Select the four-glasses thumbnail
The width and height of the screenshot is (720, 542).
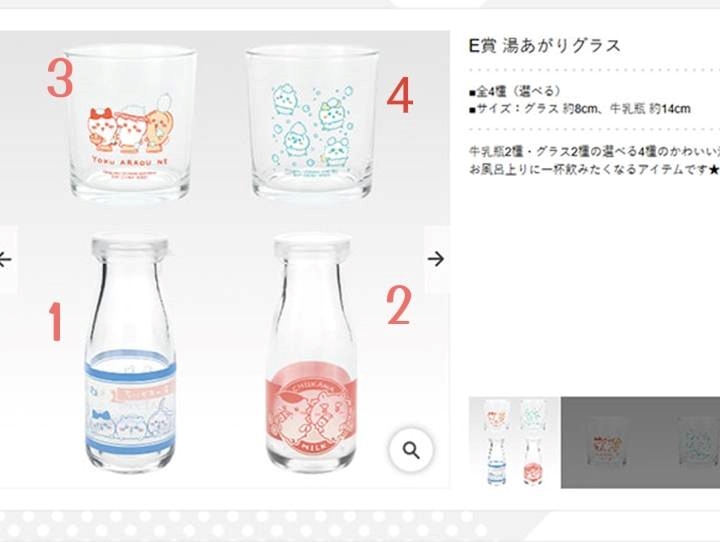coord(514,442)
